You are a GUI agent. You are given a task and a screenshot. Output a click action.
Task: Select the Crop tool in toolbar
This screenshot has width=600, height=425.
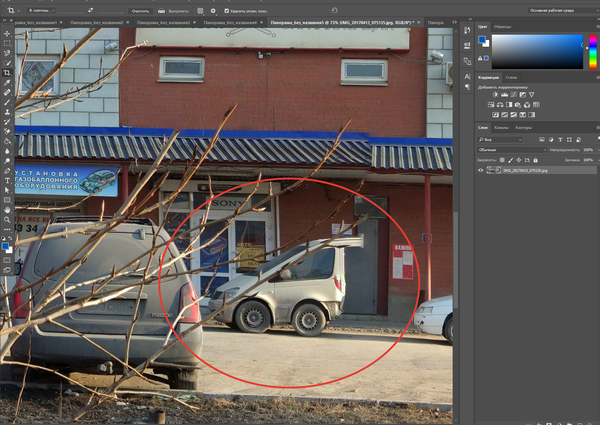tap(7, 73)
